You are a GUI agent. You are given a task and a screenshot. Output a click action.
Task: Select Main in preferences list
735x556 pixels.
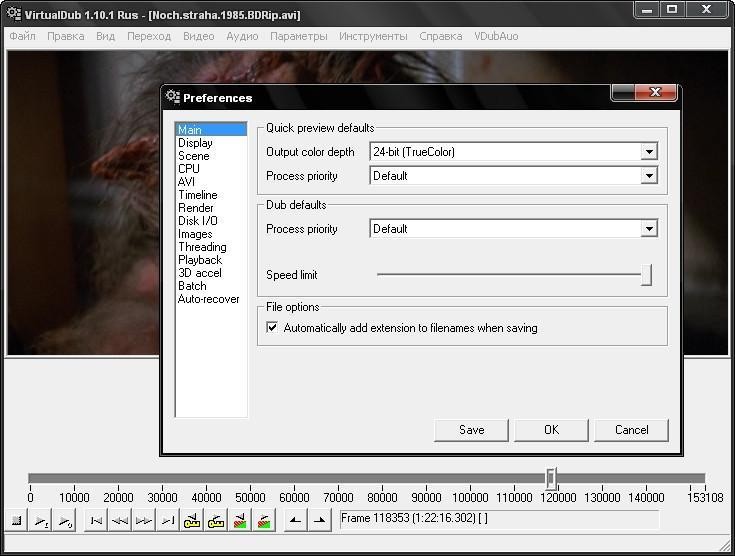tap(211, 129)
